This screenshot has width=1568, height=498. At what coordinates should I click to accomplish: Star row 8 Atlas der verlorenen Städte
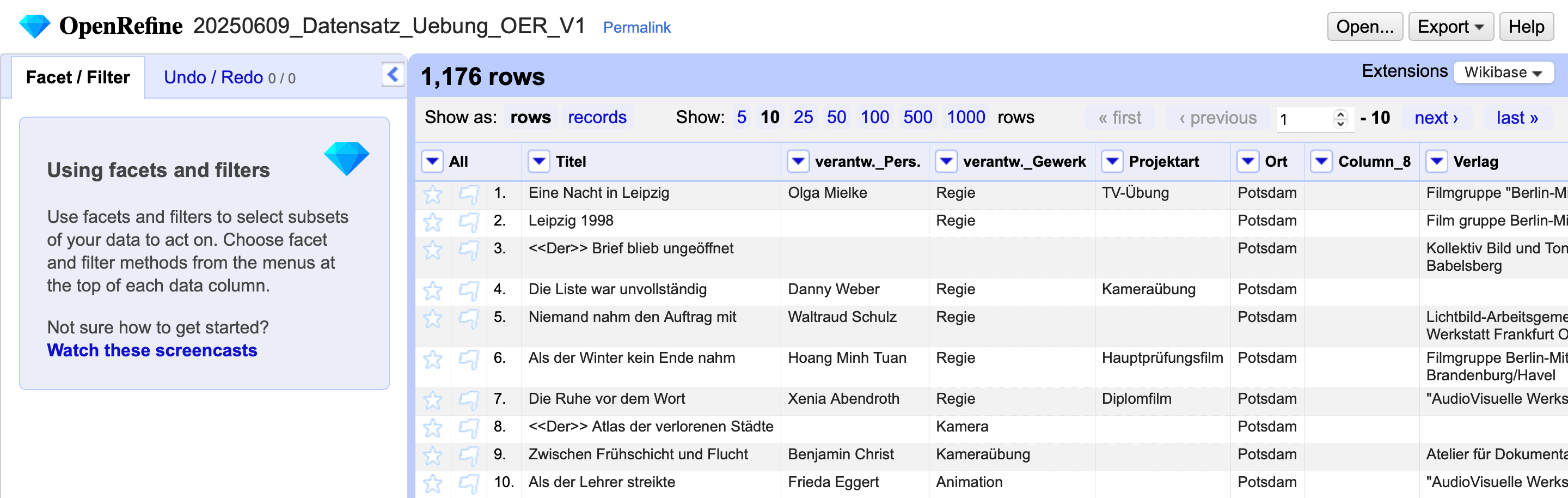(433, 429)
